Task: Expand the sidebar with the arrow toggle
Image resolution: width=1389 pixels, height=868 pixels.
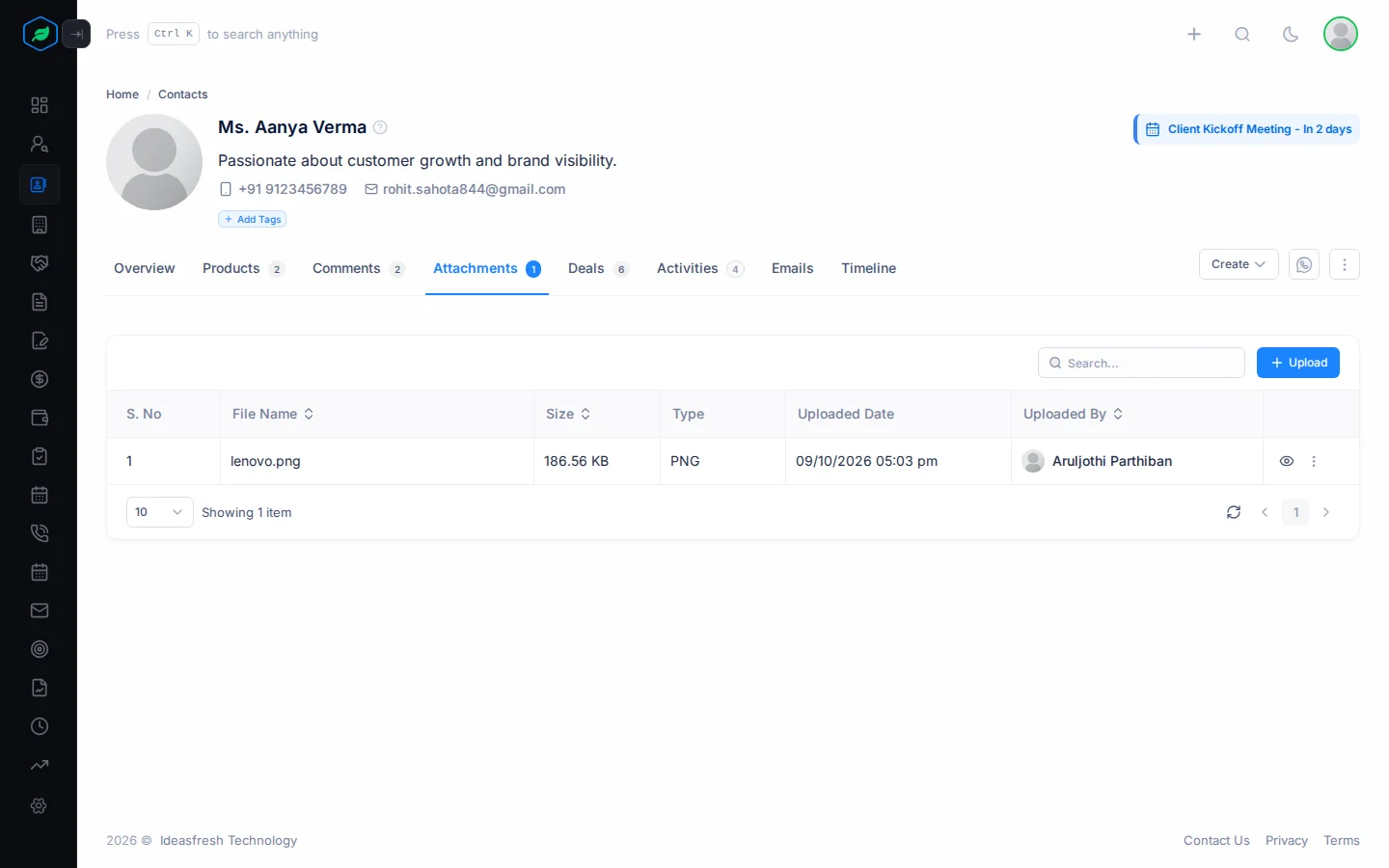Action: (76, 34)
